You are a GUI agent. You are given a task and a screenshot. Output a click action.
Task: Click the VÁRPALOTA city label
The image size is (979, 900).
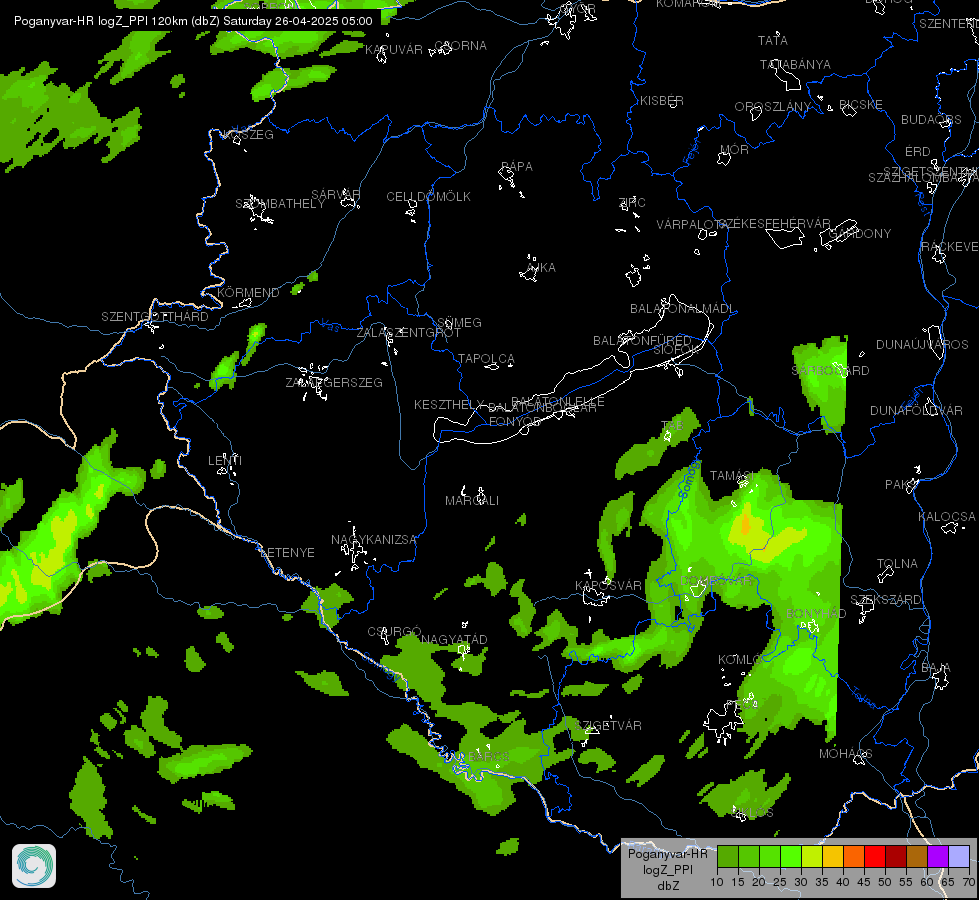tap(690, 225)
